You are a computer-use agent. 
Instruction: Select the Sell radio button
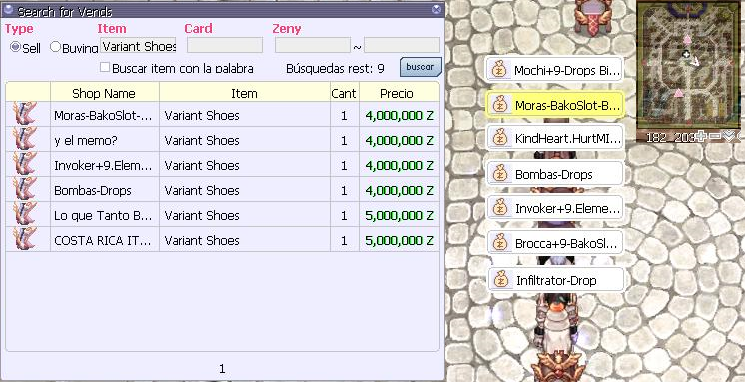coord(15,47)
